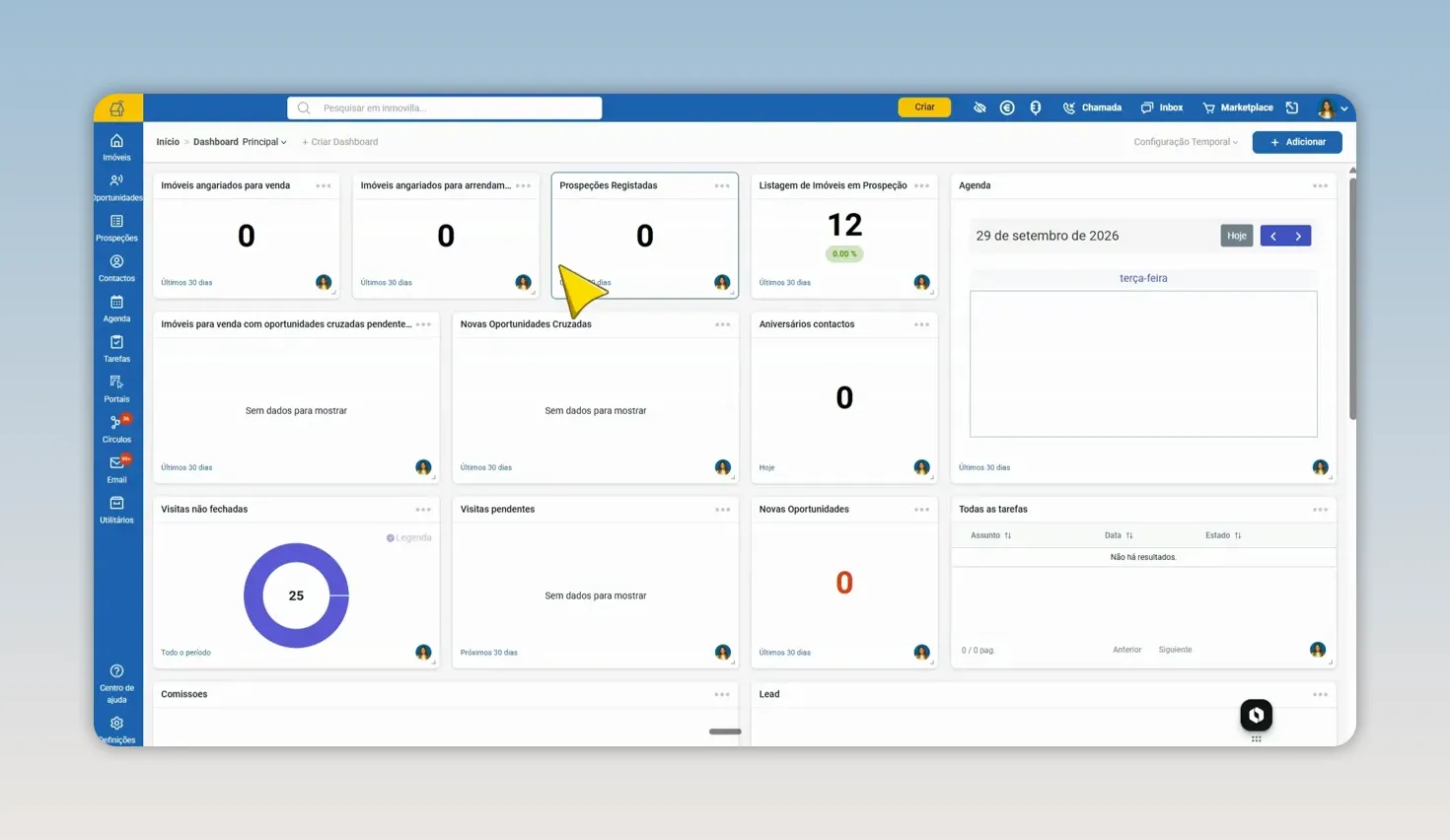
Task: Open Contactos in the sidebar
Action: [x=116, y=268]
